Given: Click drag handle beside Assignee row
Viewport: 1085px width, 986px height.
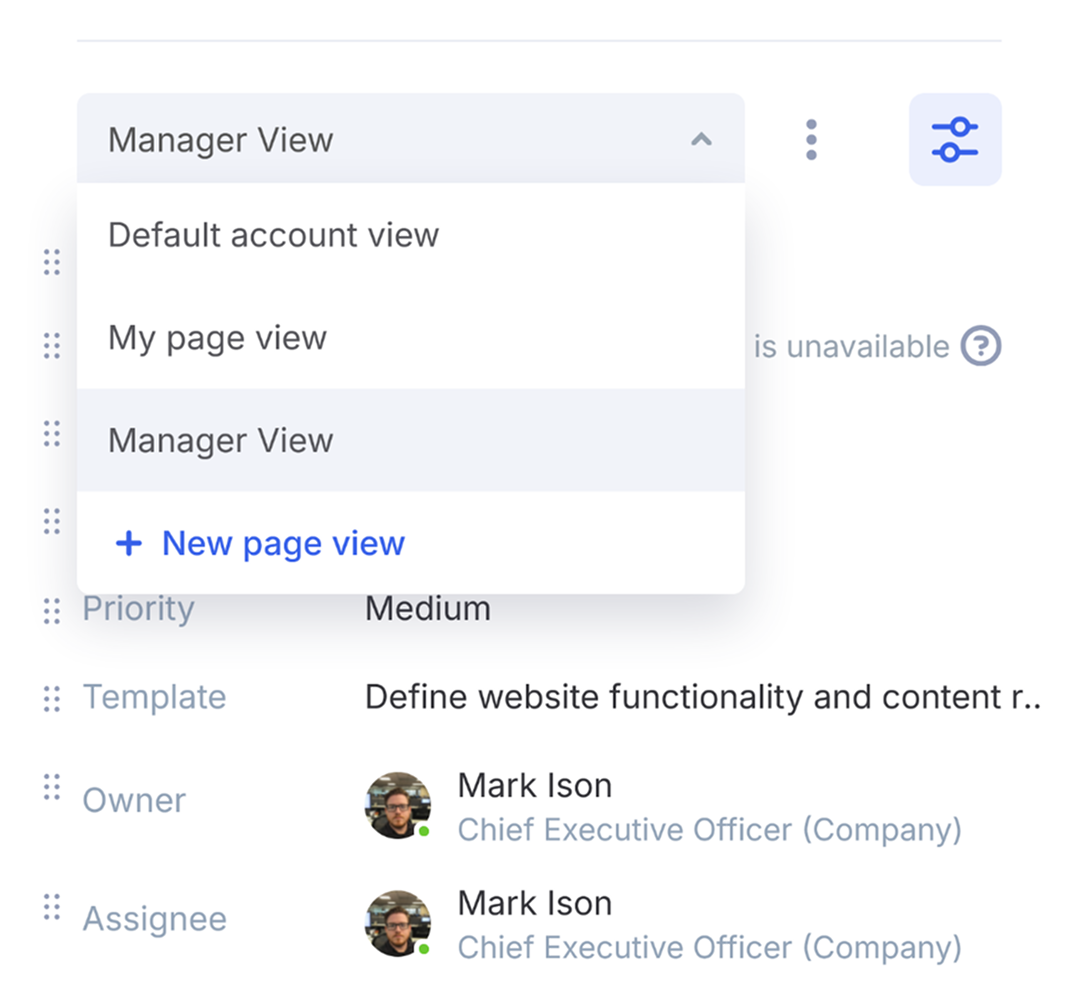Looking at the screenshot, I should [52, 907].
